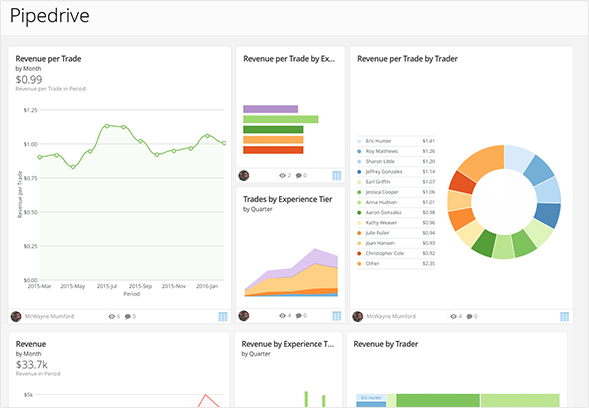Image resolution: width=589 pixels, height=408 pixels.
Task: Click comments icon on Trades by Experience Tier card
Action: point(299,316)
